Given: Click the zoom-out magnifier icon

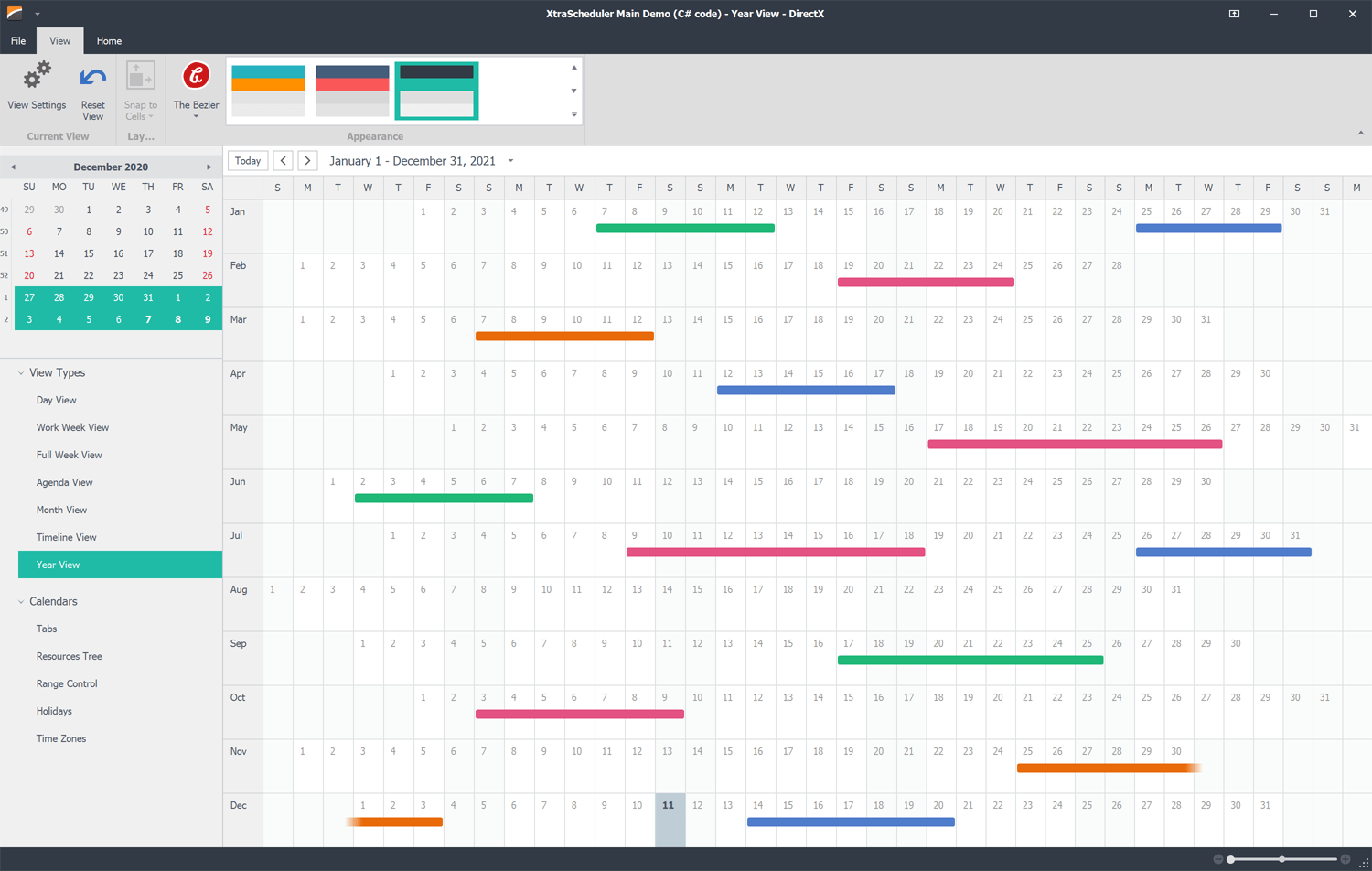Looking at the screenshot, I should point(1219,859).
